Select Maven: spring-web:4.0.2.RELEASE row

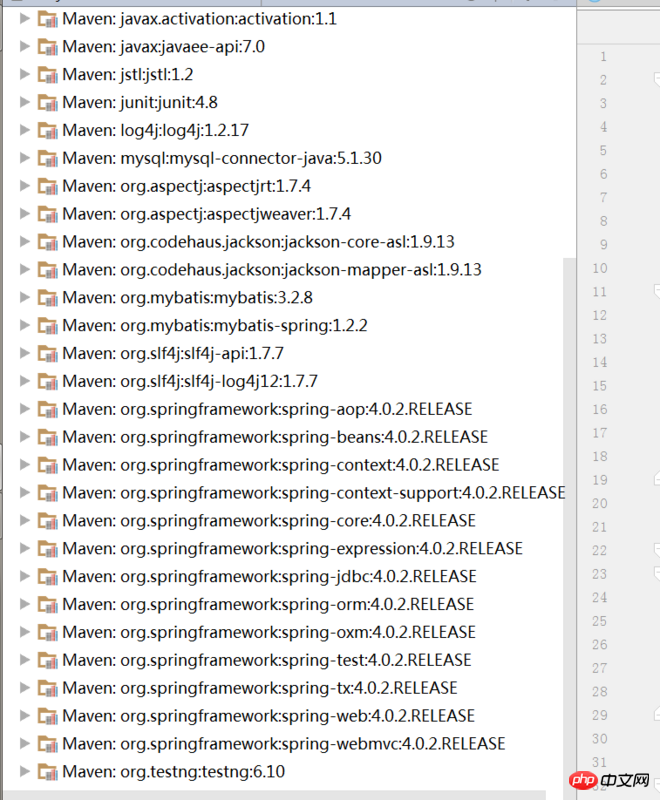[x=268, y=716]
